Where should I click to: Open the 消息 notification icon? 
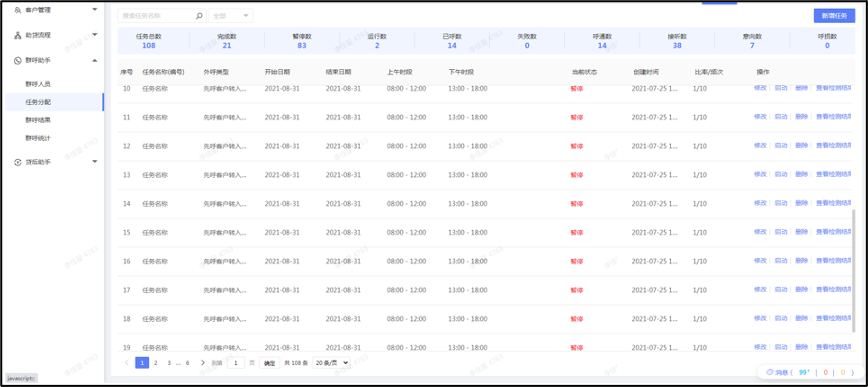pyautogui.click(x=769, y=373)
